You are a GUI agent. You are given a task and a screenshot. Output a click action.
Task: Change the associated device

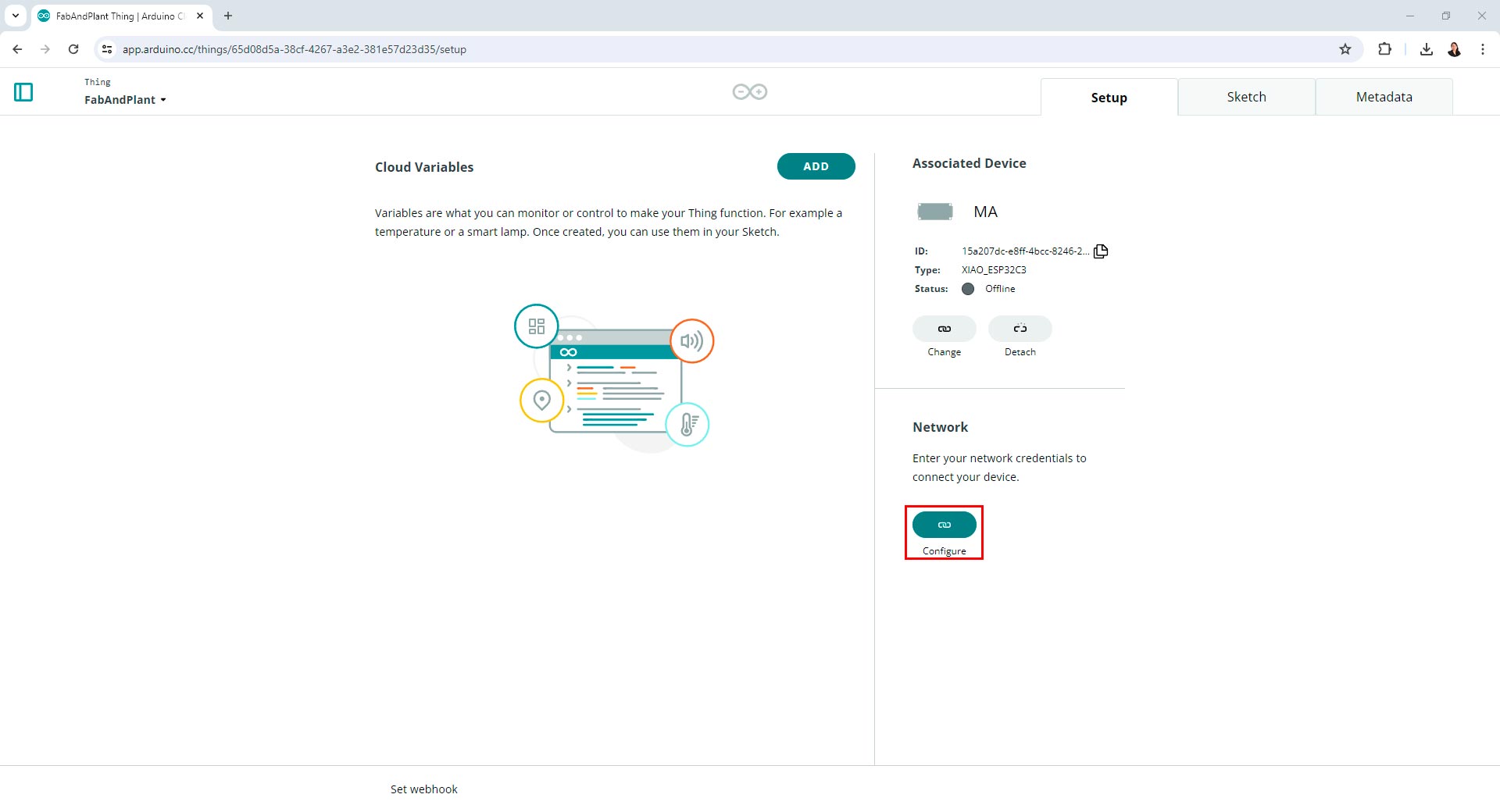click(x=944, y=329)
